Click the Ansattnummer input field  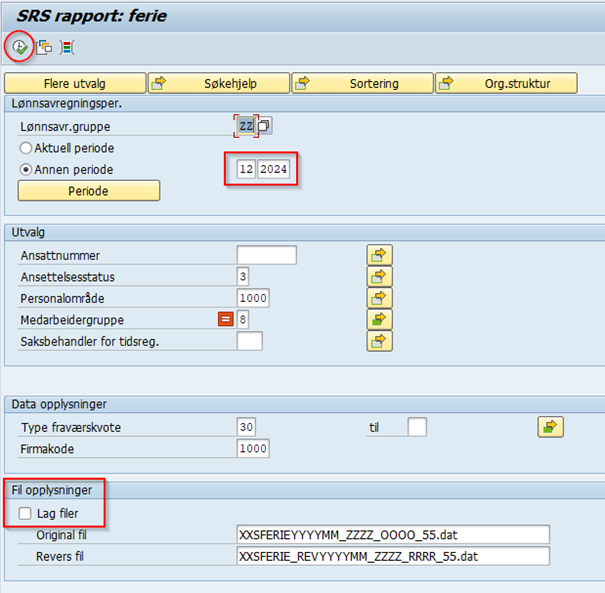[267, 255]
